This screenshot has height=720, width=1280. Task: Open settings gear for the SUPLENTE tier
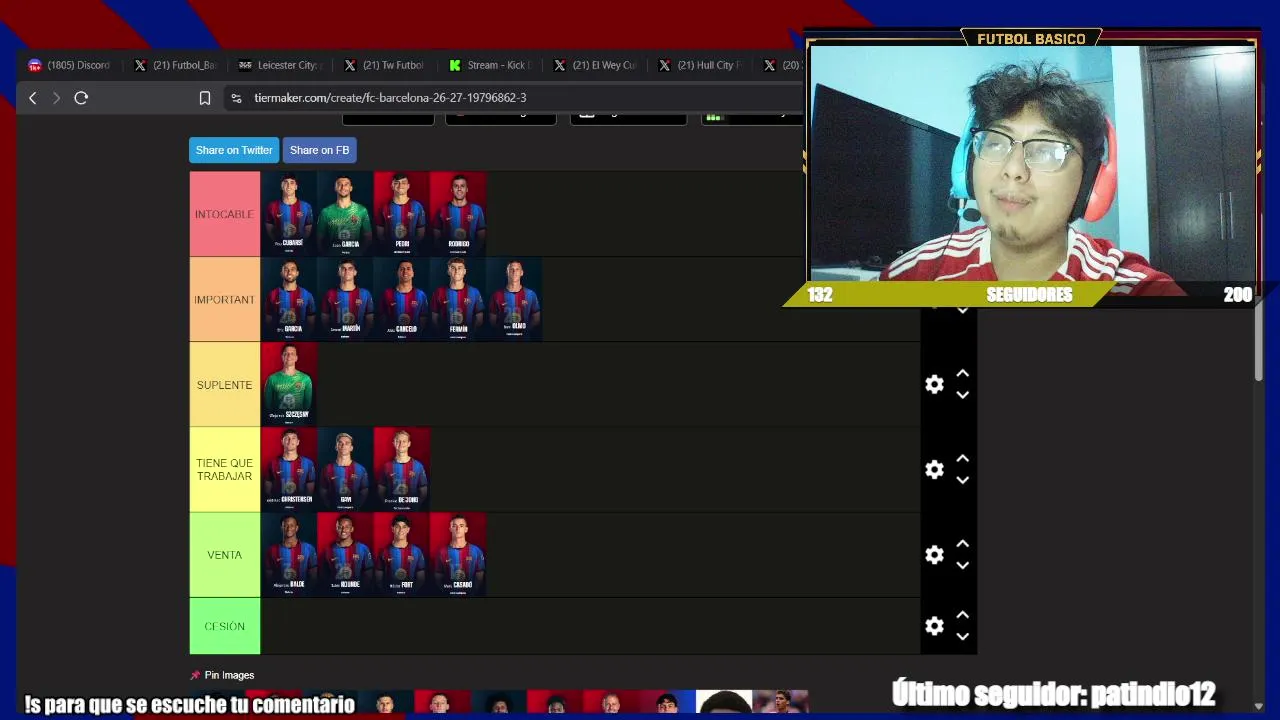[934, 385]
